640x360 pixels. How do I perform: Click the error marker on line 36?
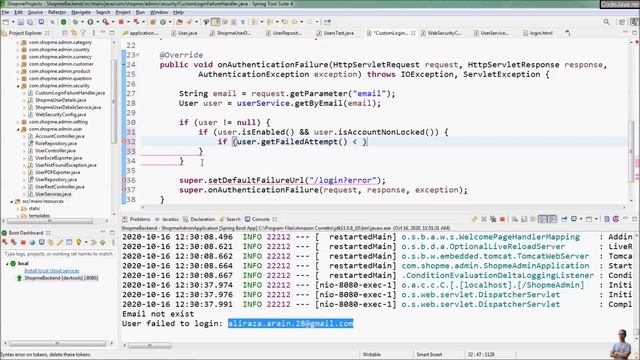124,180
